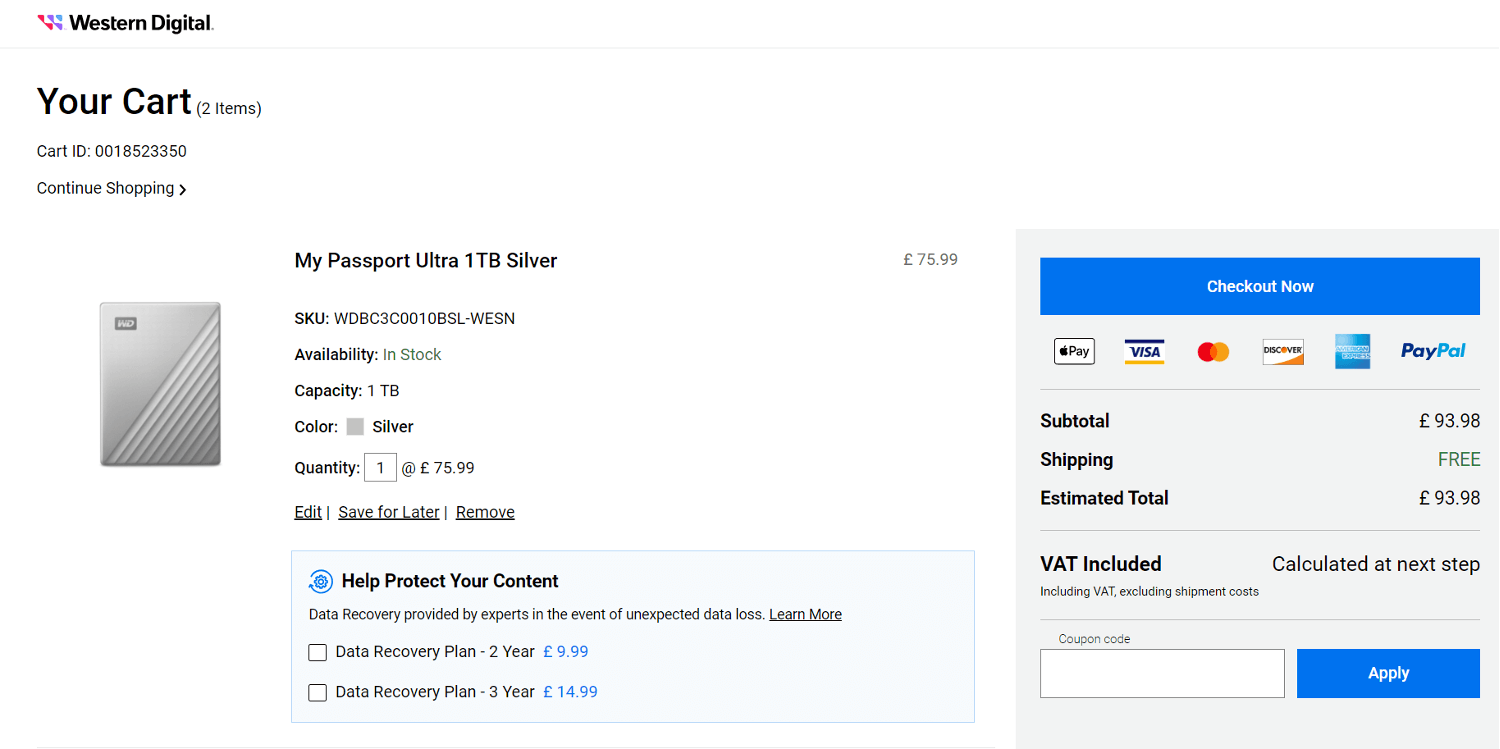Remove My Passport Ultra from cart
The width and height of the screenshot is (1500, 749).
coord(484,511)
